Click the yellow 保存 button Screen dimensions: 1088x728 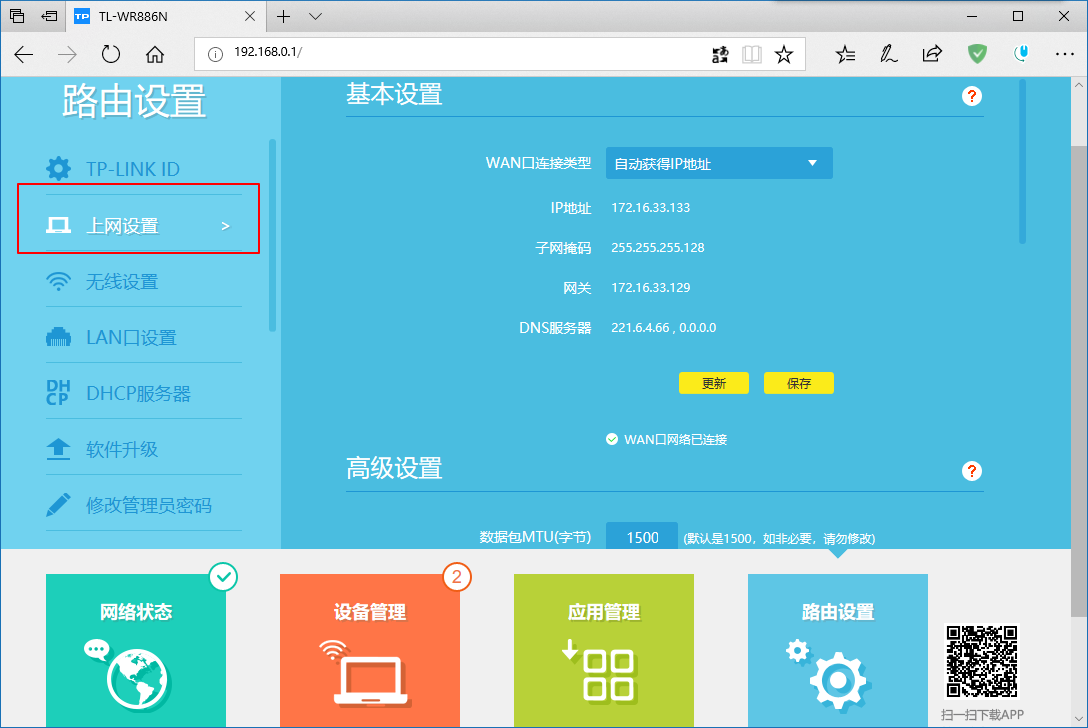click(x=798, y=383)
